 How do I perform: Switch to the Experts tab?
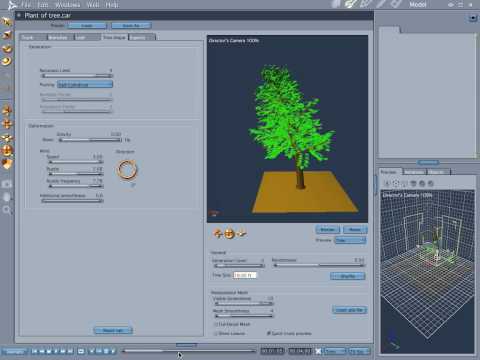[142, 37]
